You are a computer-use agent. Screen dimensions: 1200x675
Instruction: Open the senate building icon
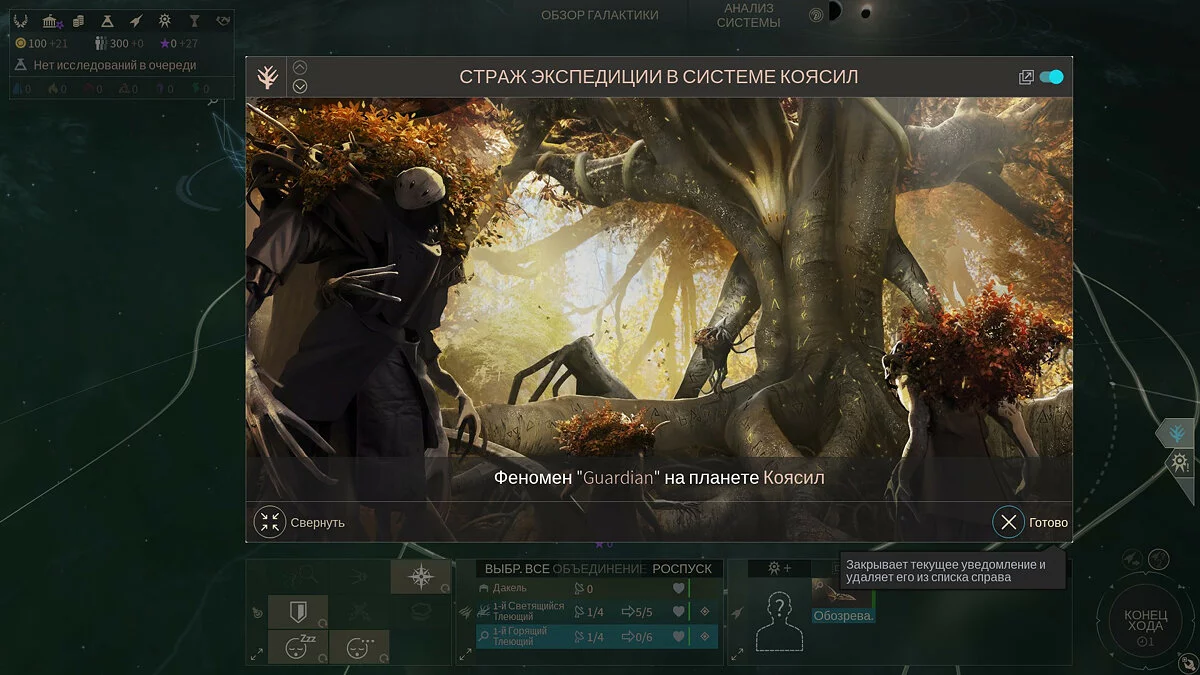point(51,21)
